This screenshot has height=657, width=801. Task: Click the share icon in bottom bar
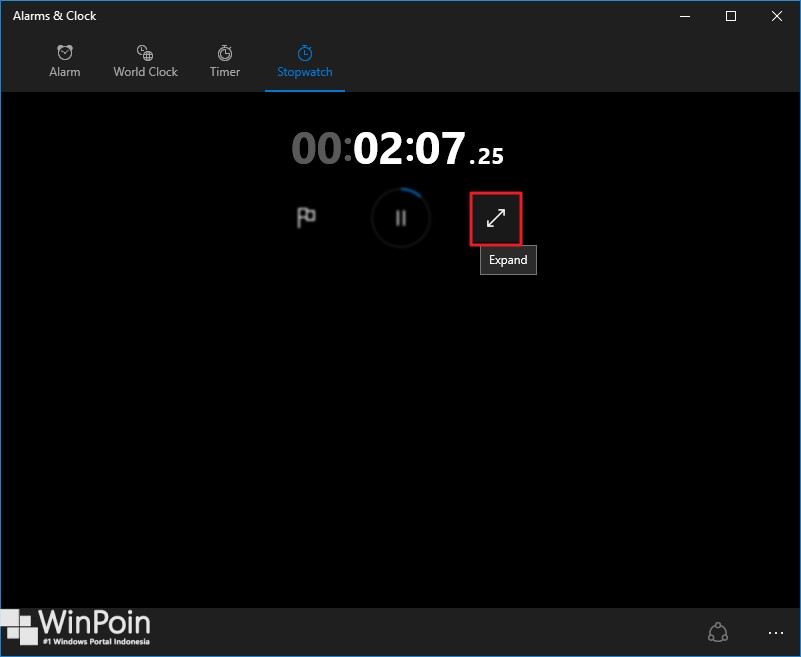718,632
